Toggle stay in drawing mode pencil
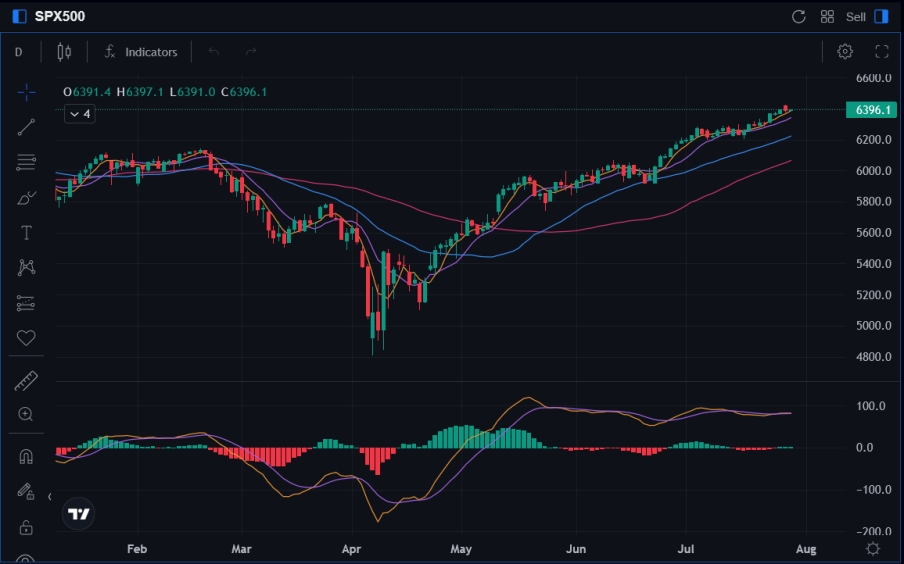This screenshot has height=564, width=904. click(x=26, y=491)
